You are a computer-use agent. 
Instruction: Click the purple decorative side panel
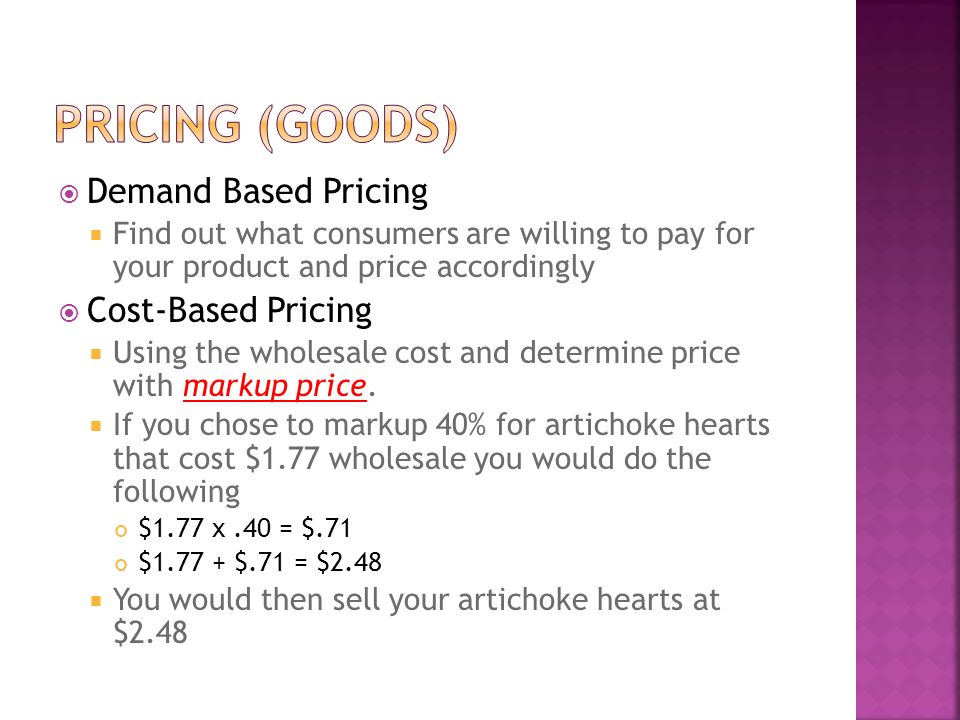coord(907,360)
